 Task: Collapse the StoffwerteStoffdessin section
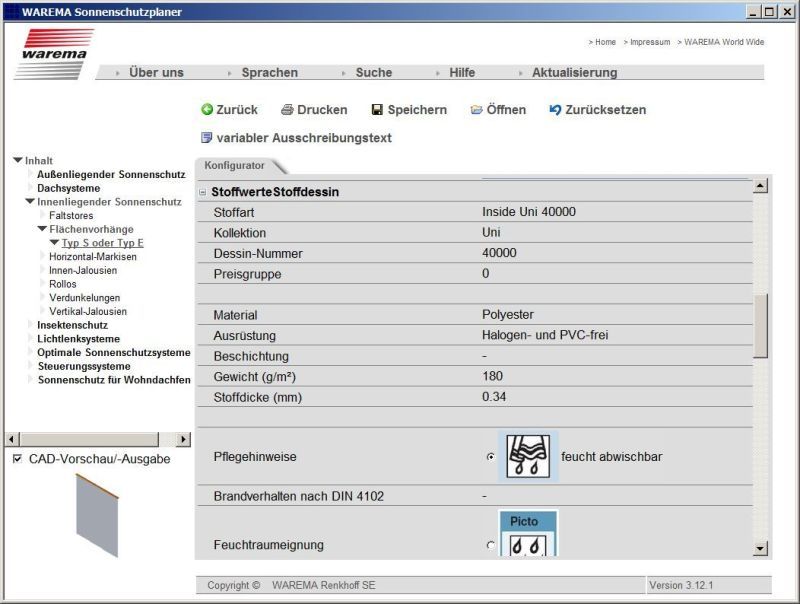(x=203, y=192)
